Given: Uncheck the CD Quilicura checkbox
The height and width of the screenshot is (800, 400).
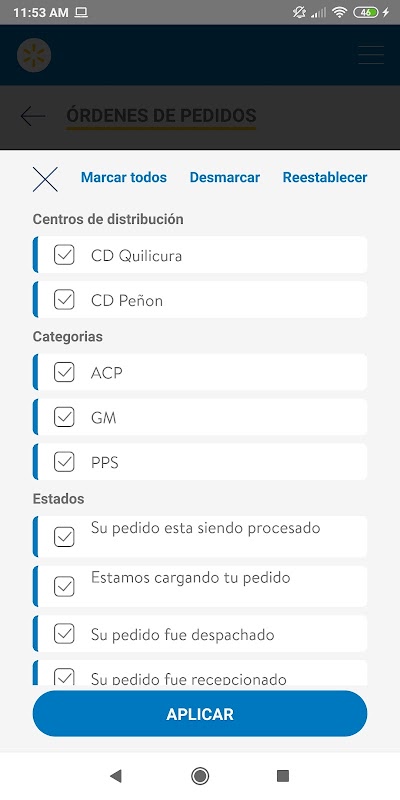Looking at the screenshot, I should 64,255.
